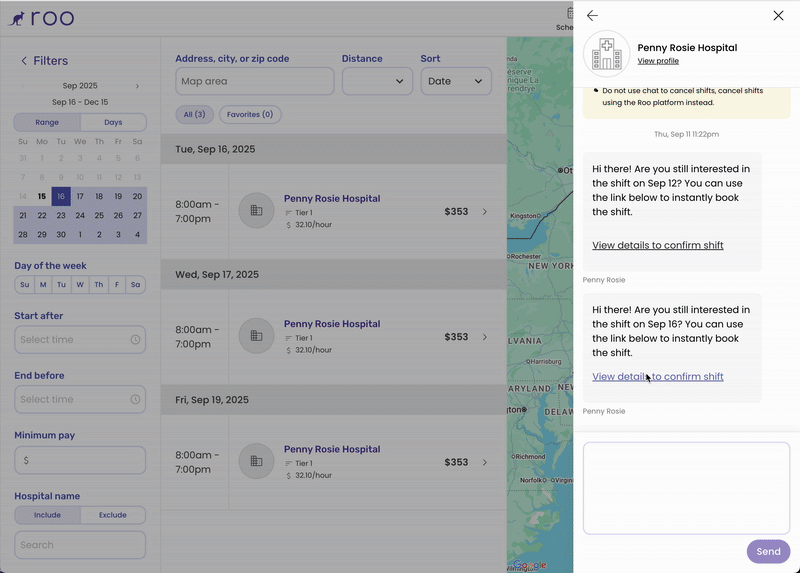Click the Map area address field

pos(255,81)
